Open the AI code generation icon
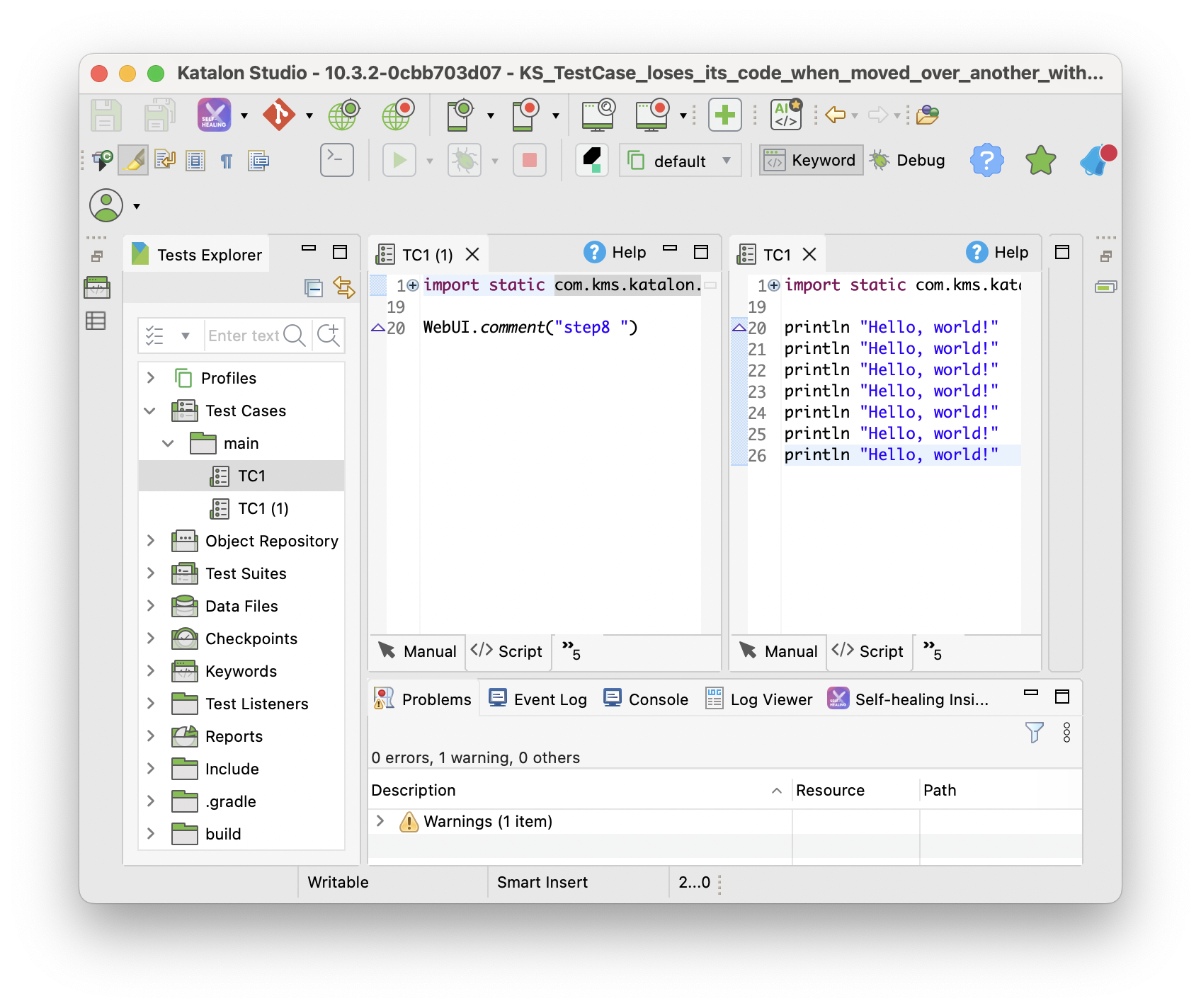This screenshot has width=1201, height=1008. pyautogui.click(x=786, y=115)
